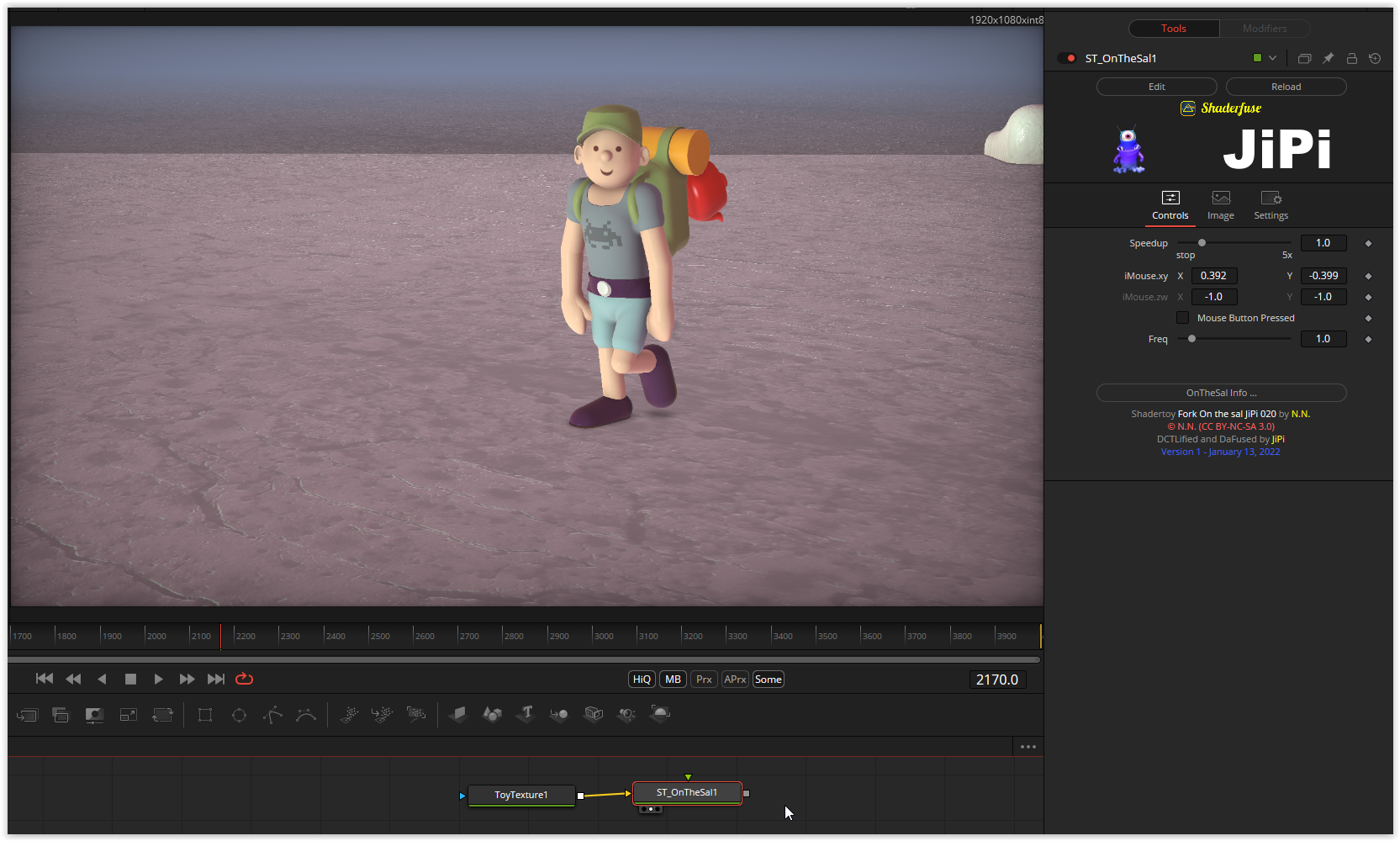Viewport: 1400px width, 841px height.
Task: Toggle Prx proxy mode
Action: (x=704, y=680)
